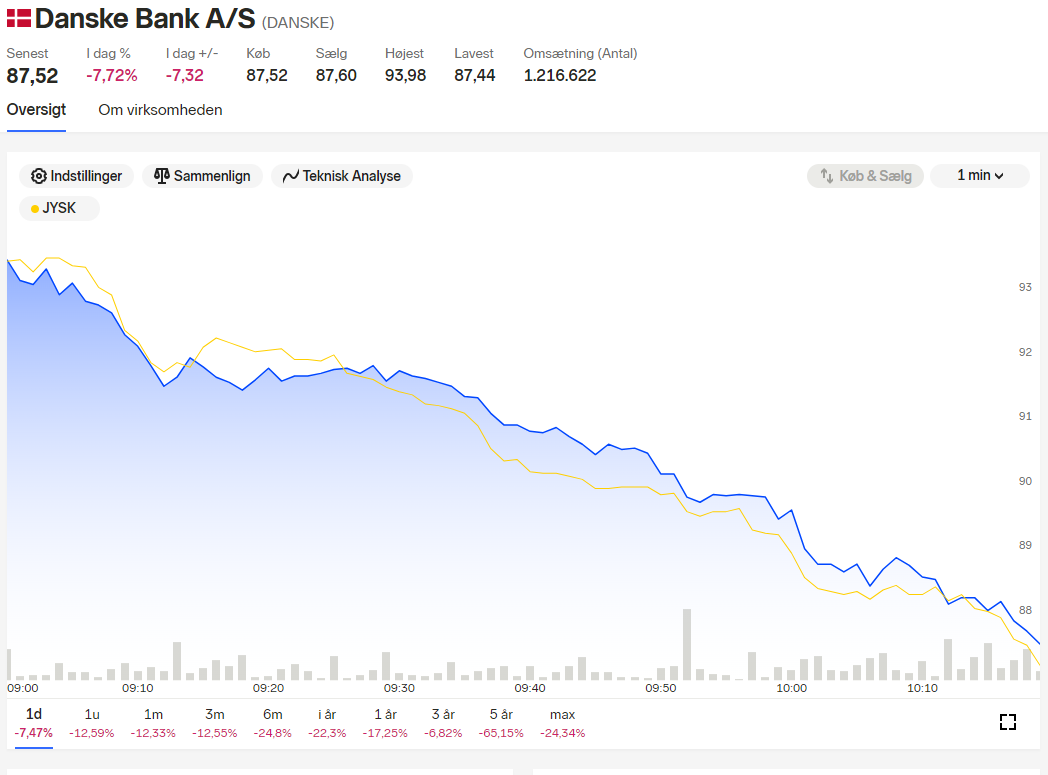The height and width of the screenshot is (775, 1048).
Task: Click the JYSK comparison chip
Action: 59,208
